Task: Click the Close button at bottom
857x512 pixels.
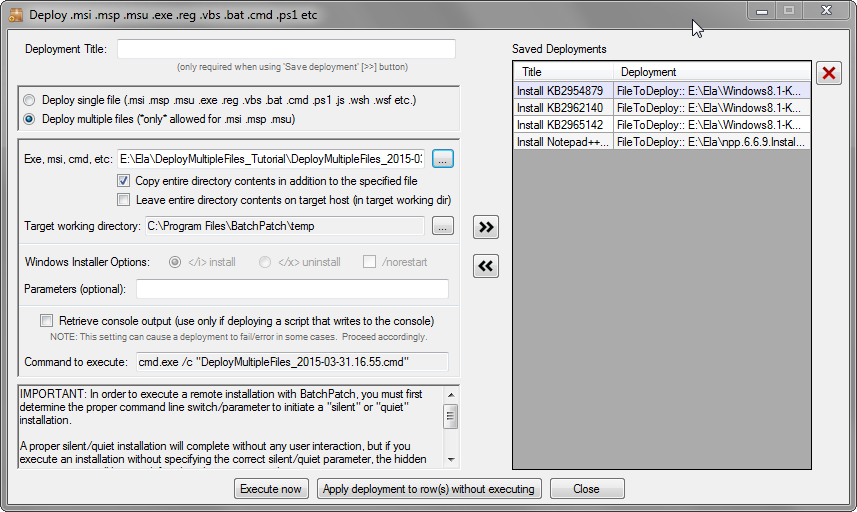Action: (x=587, y=489)
